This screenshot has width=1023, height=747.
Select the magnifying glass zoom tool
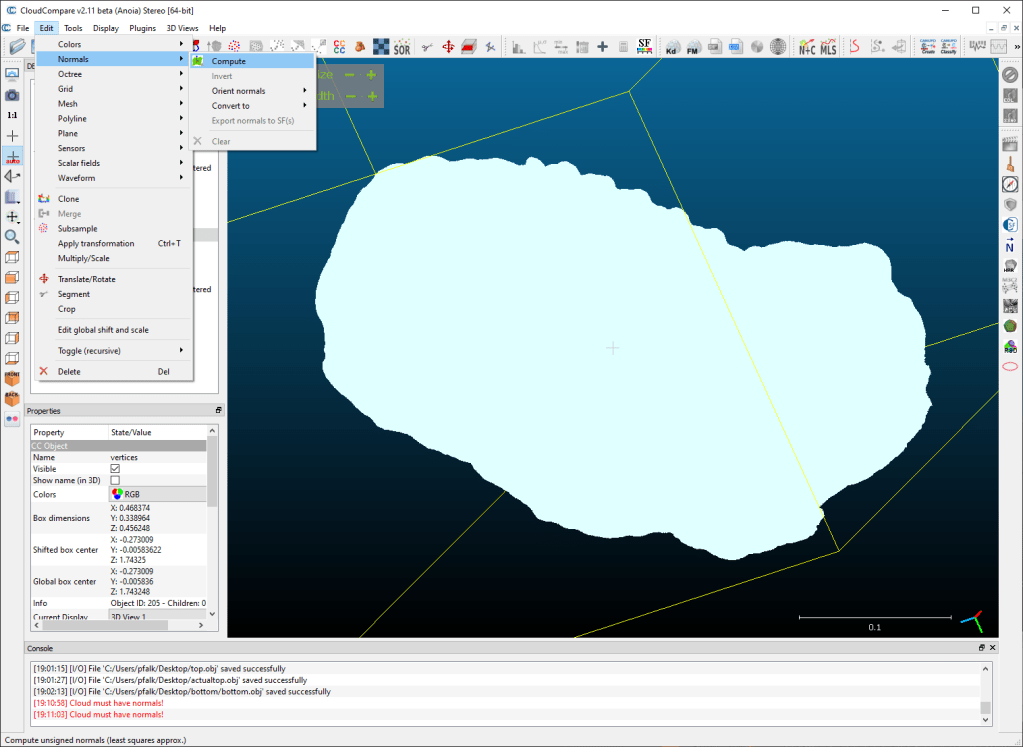[x=12, y=237]
